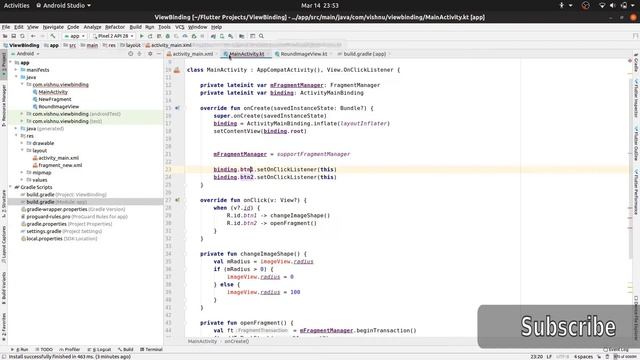This screenshot has height=360, width=640.
Task: Switch to the RoundImageView.kt editor tab
Action: click(304, 54)
